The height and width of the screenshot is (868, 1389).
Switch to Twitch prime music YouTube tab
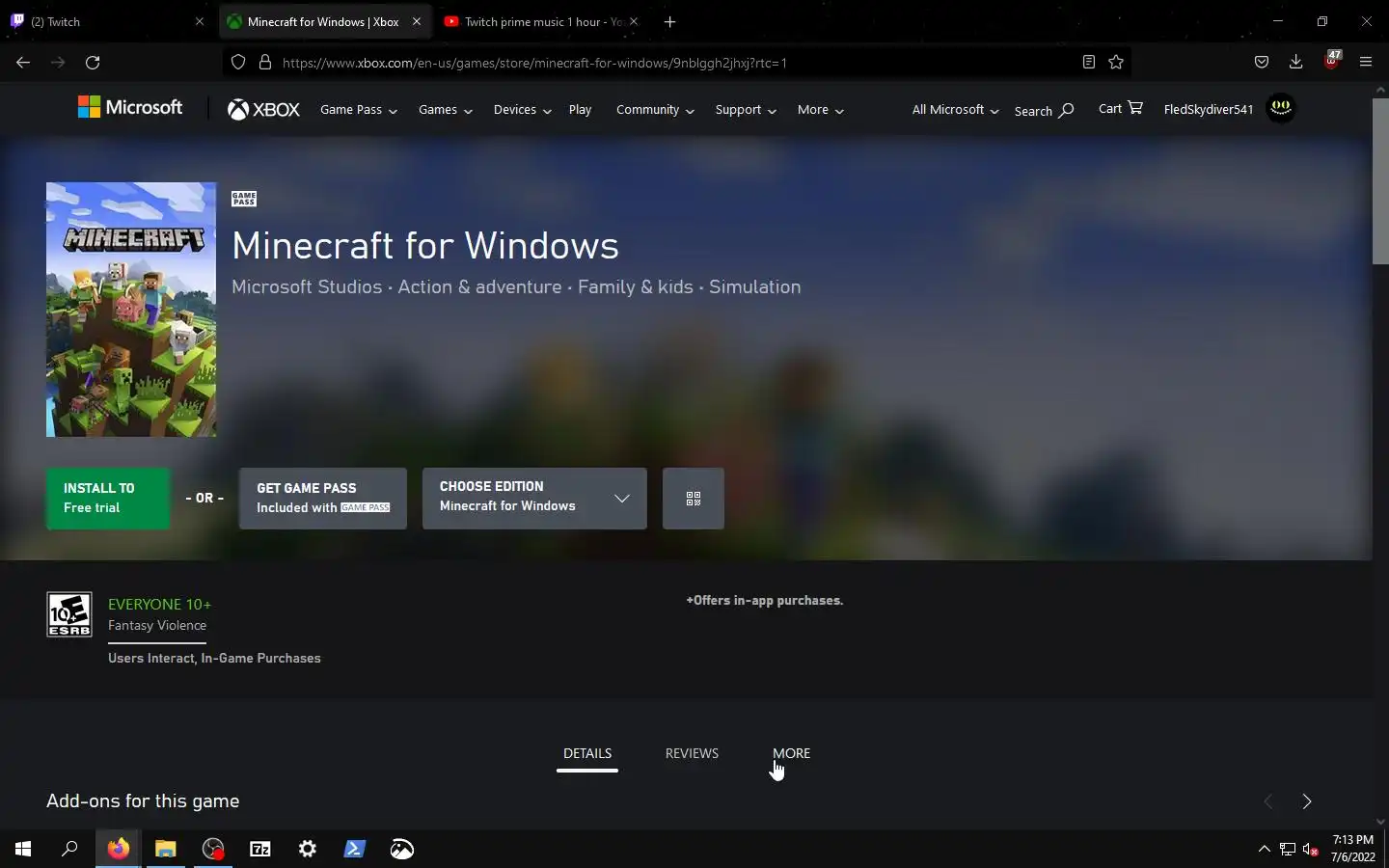(540, 21)
